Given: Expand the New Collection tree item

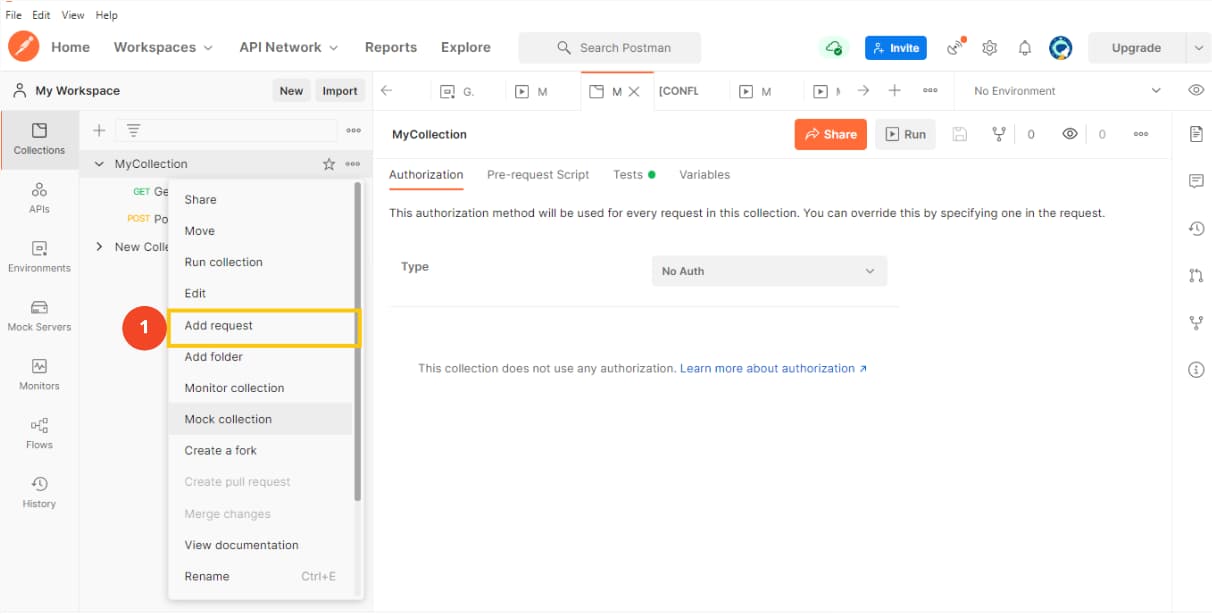Looking at the screenshot, I should point(98,246).
